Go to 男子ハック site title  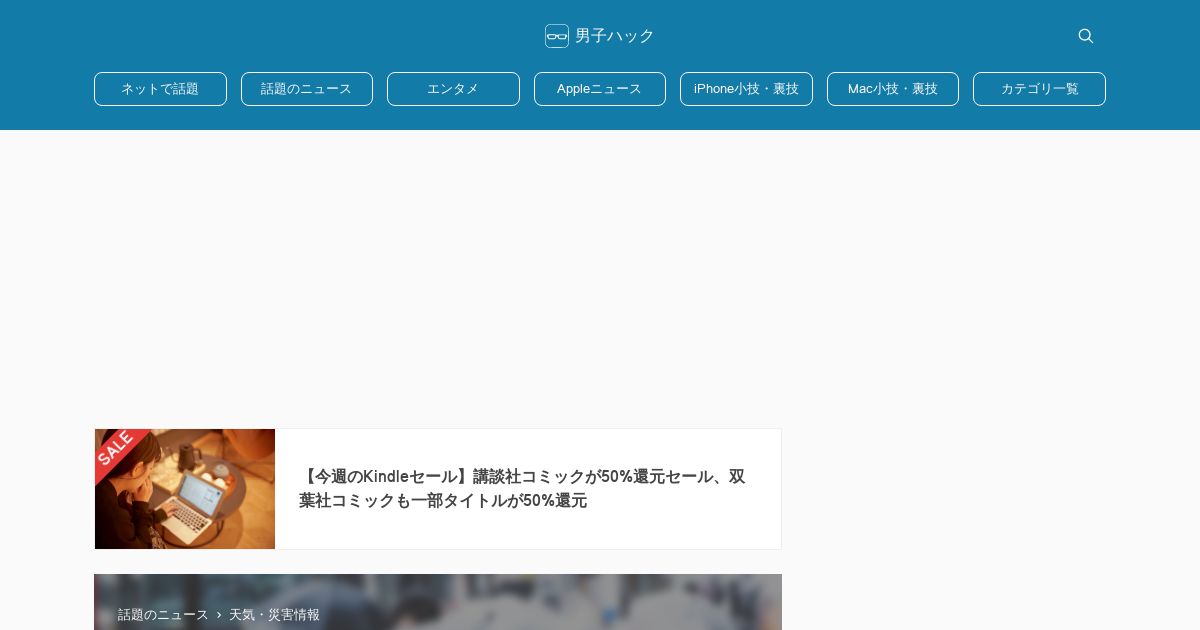click(x=614, y=36)
